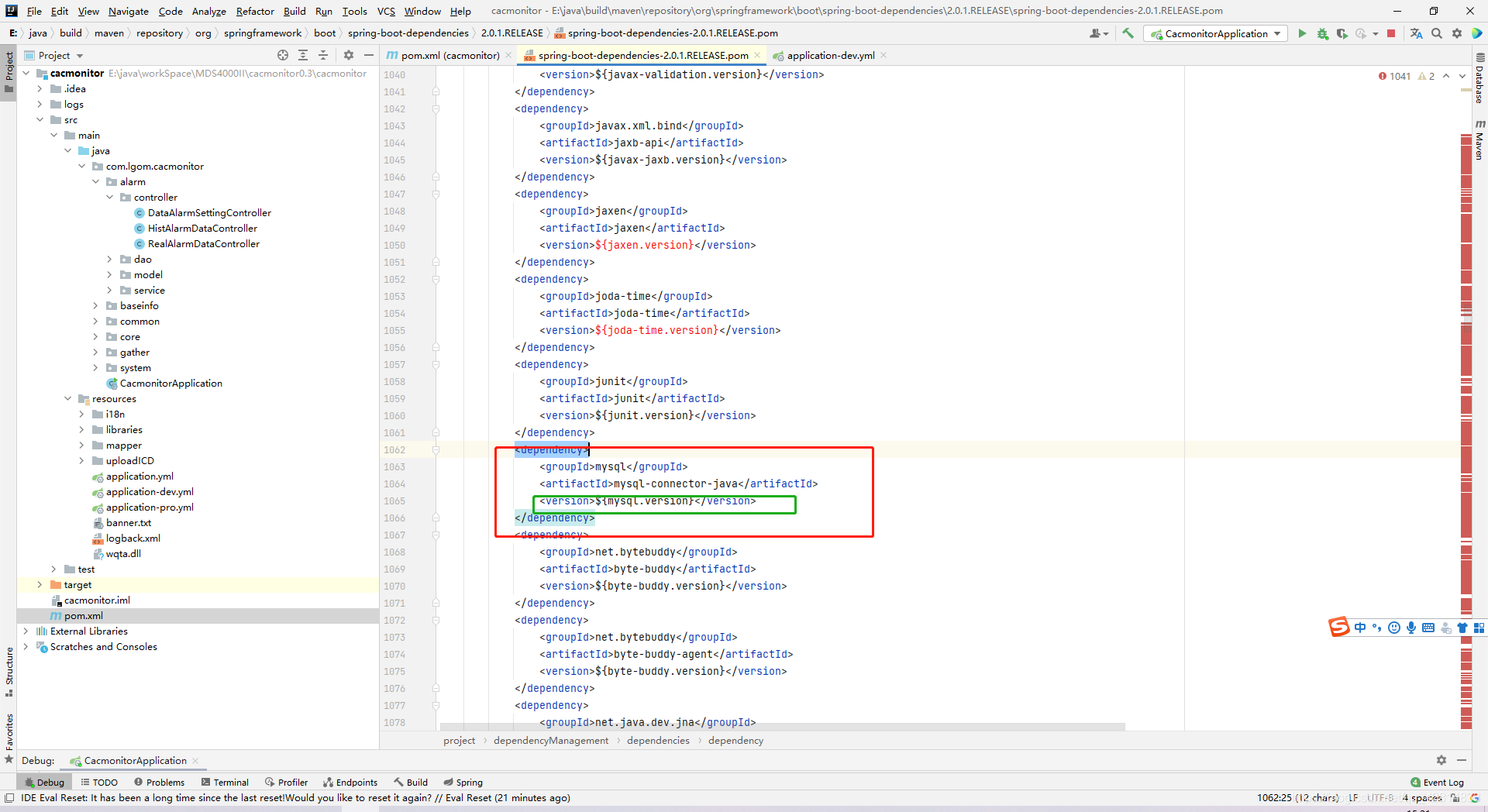Toggle the Structure tool window
Image resolution: width=1488 pixels, height=812 pixels.
[x=9, y=672]
